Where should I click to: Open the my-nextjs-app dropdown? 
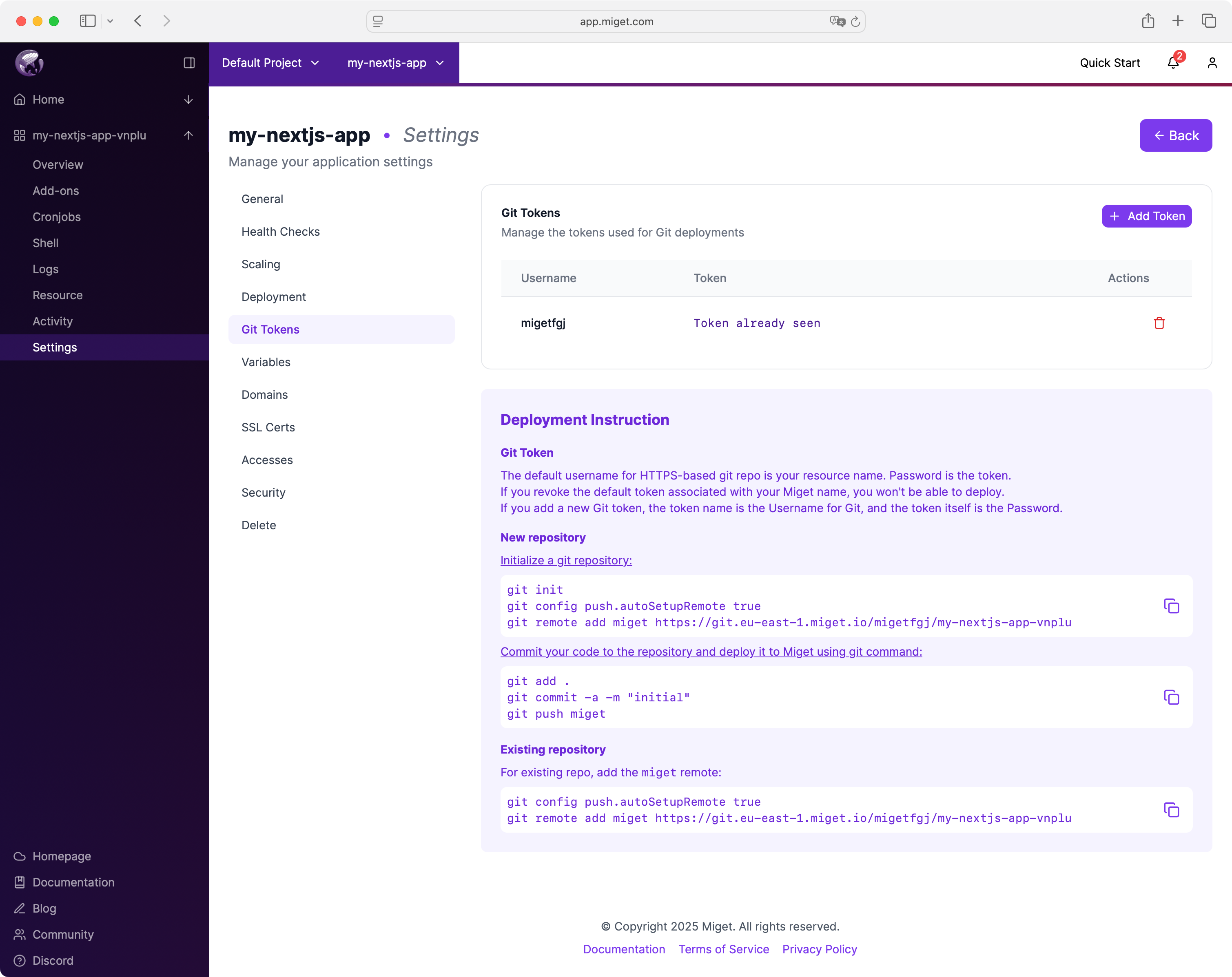point(395,63)
